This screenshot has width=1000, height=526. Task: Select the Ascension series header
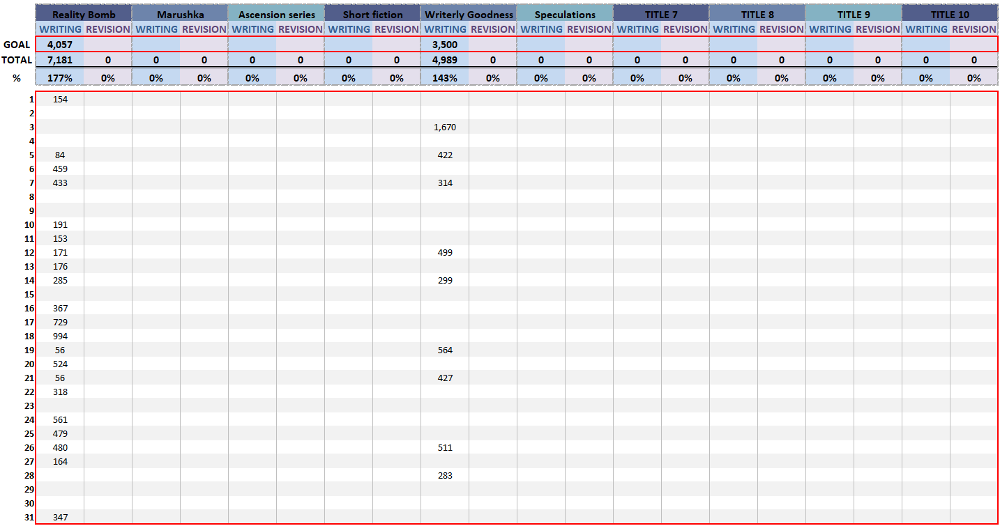[x=276, y=14]
